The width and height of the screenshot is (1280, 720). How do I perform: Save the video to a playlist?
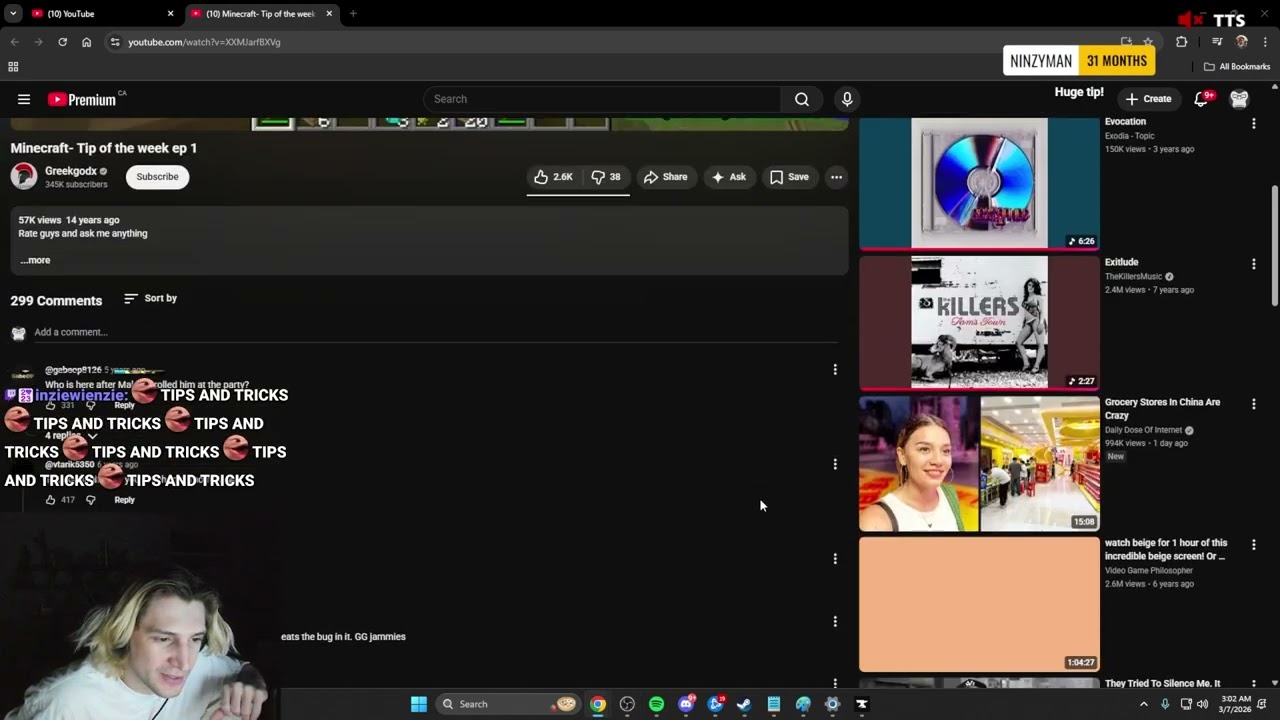[789, 177]
